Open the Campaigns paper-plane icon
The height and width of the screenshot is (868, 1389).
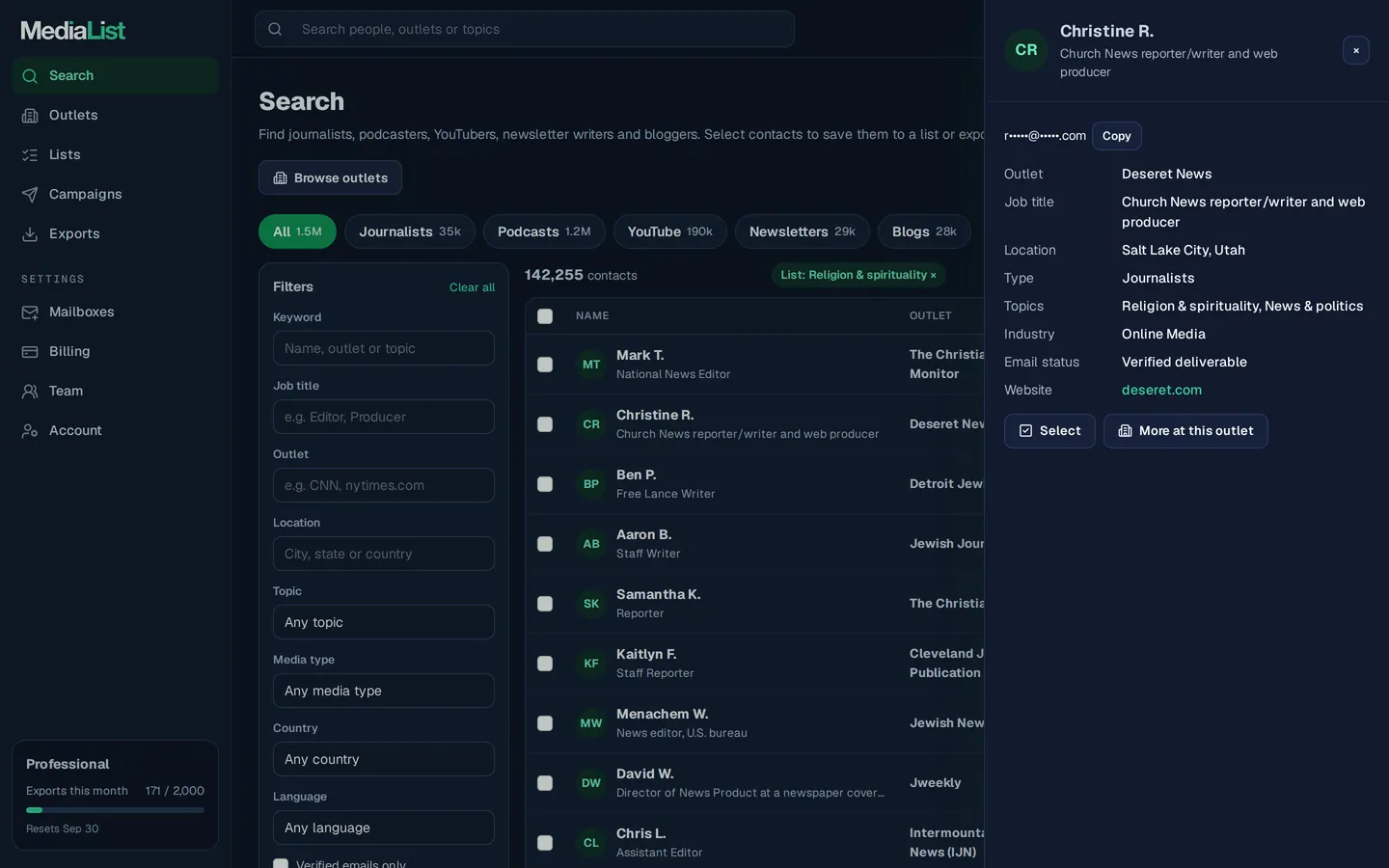point(30,194)
